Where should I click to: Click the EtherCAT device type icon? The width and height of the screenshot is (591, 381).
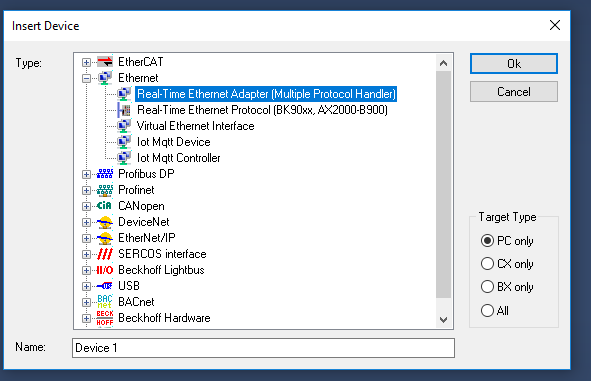point(105,62)
